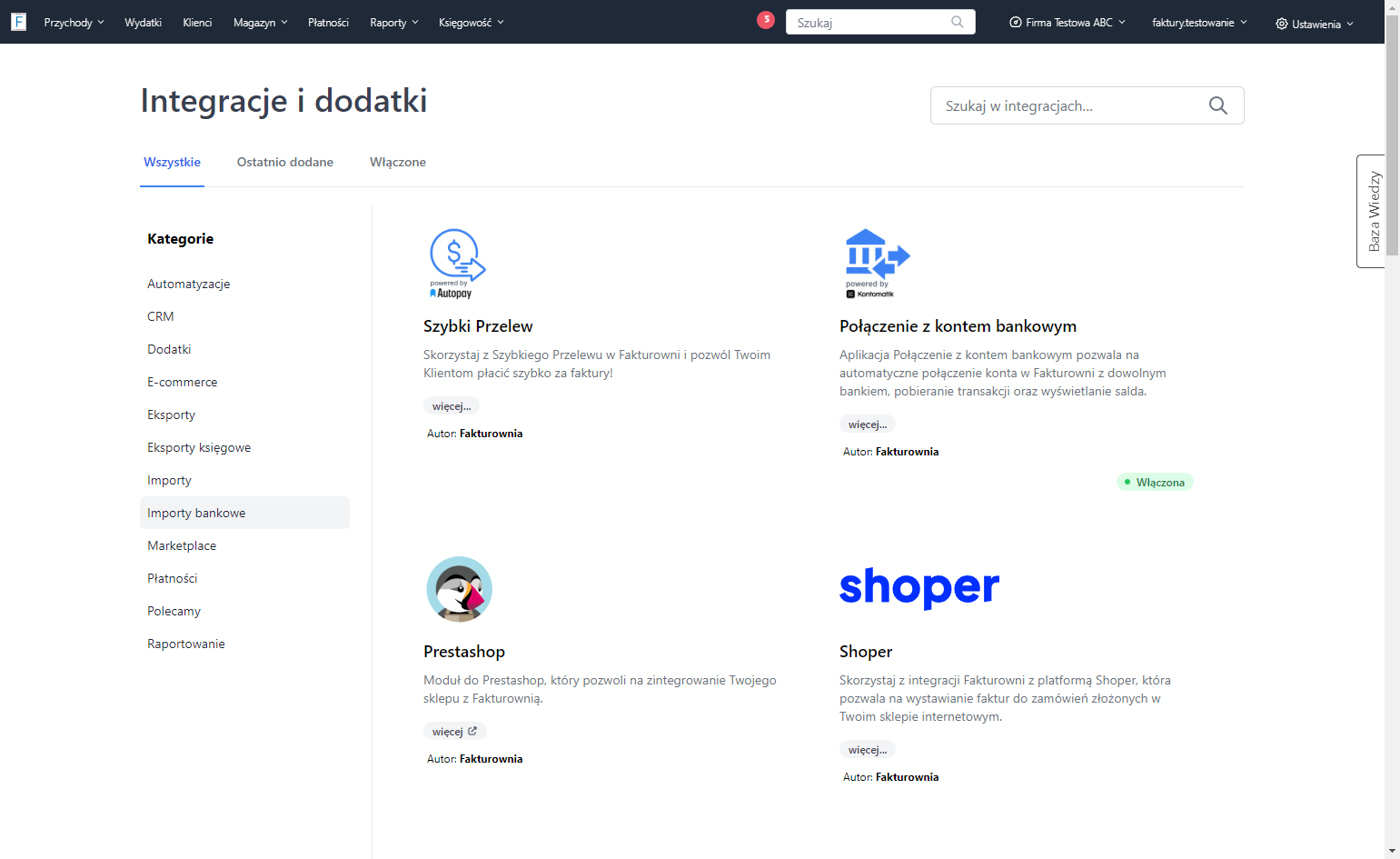Image resolution: width=1400 pixels, height=859 pixels.
Task: Click the Włączona status badge
Action: 1155,482
